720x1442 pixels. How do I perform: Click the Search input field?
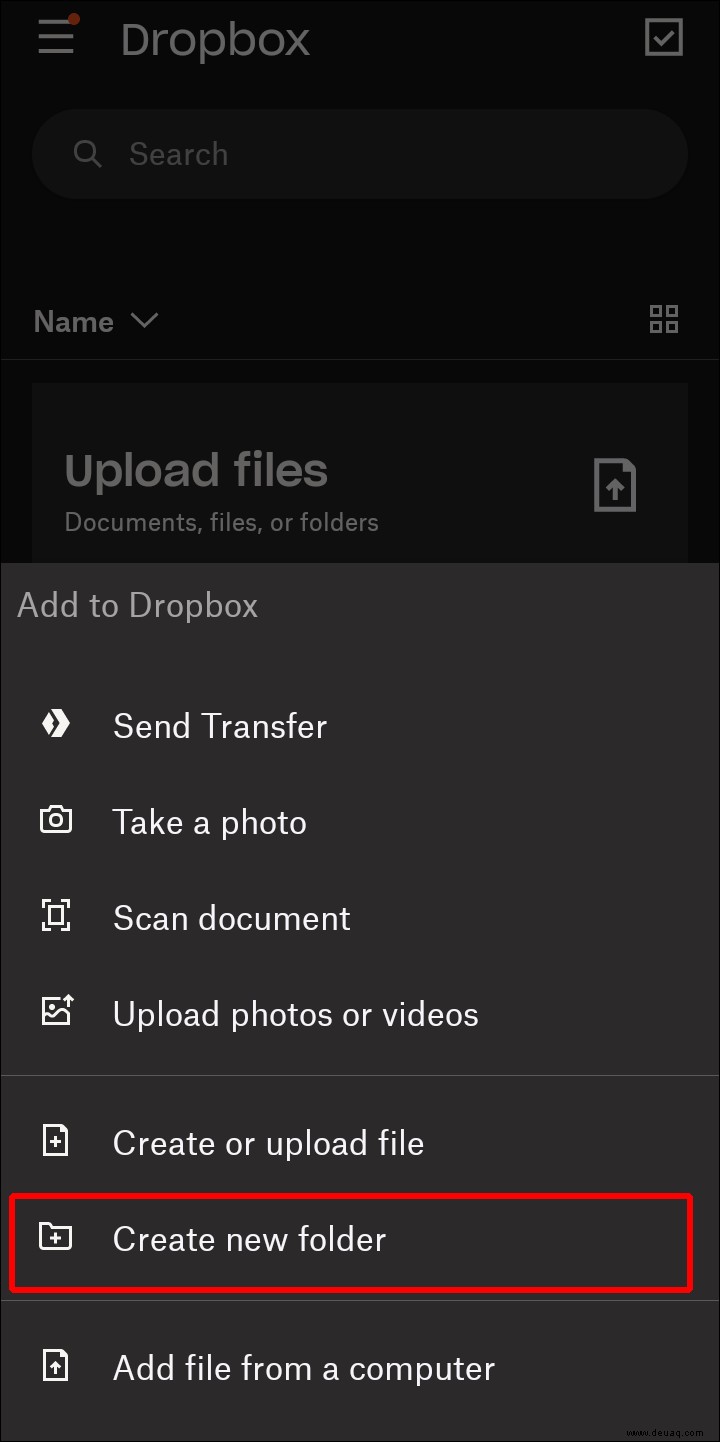(x=360, y=154)
